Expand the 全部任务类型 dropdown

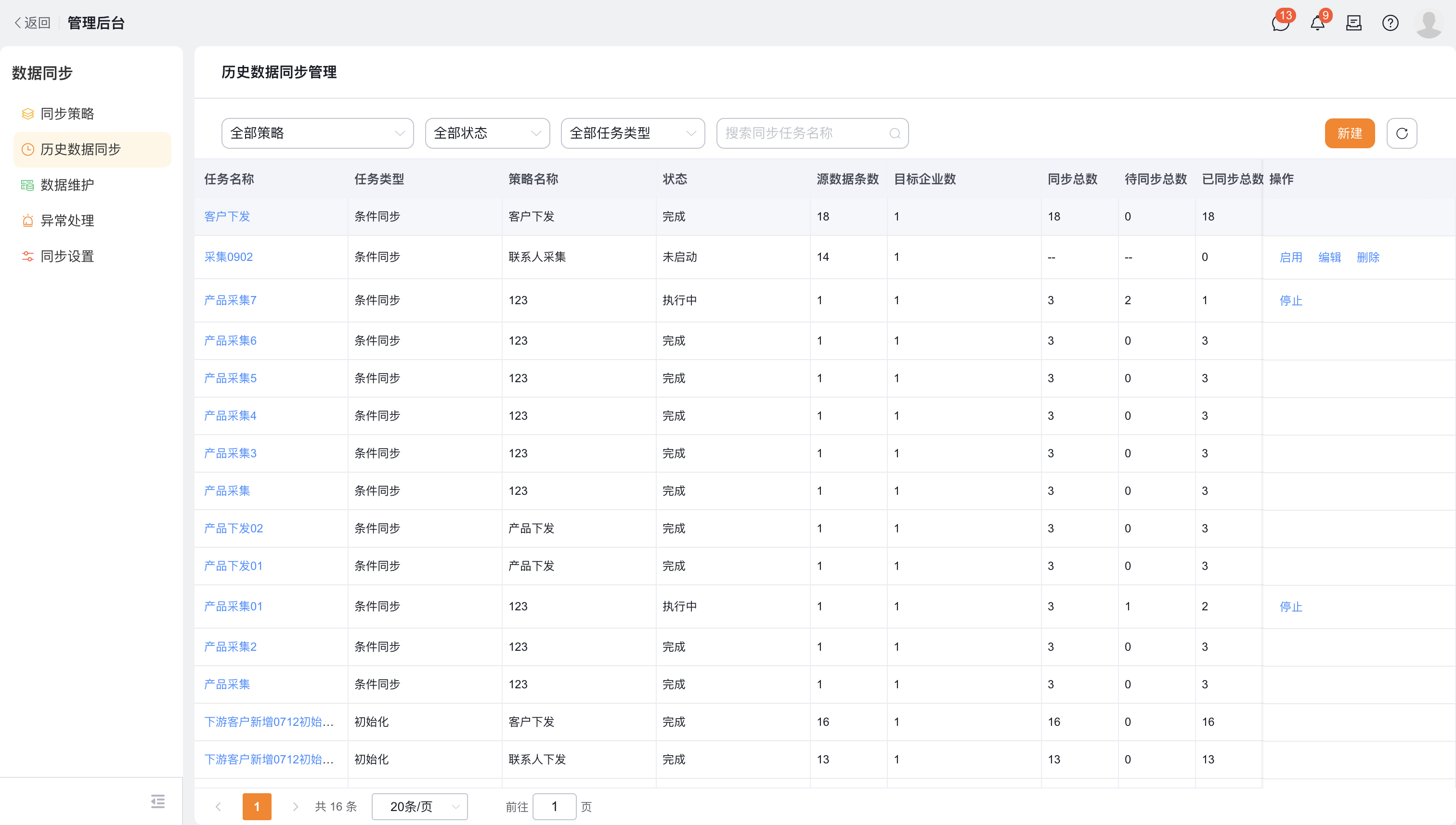coord(633,133)
